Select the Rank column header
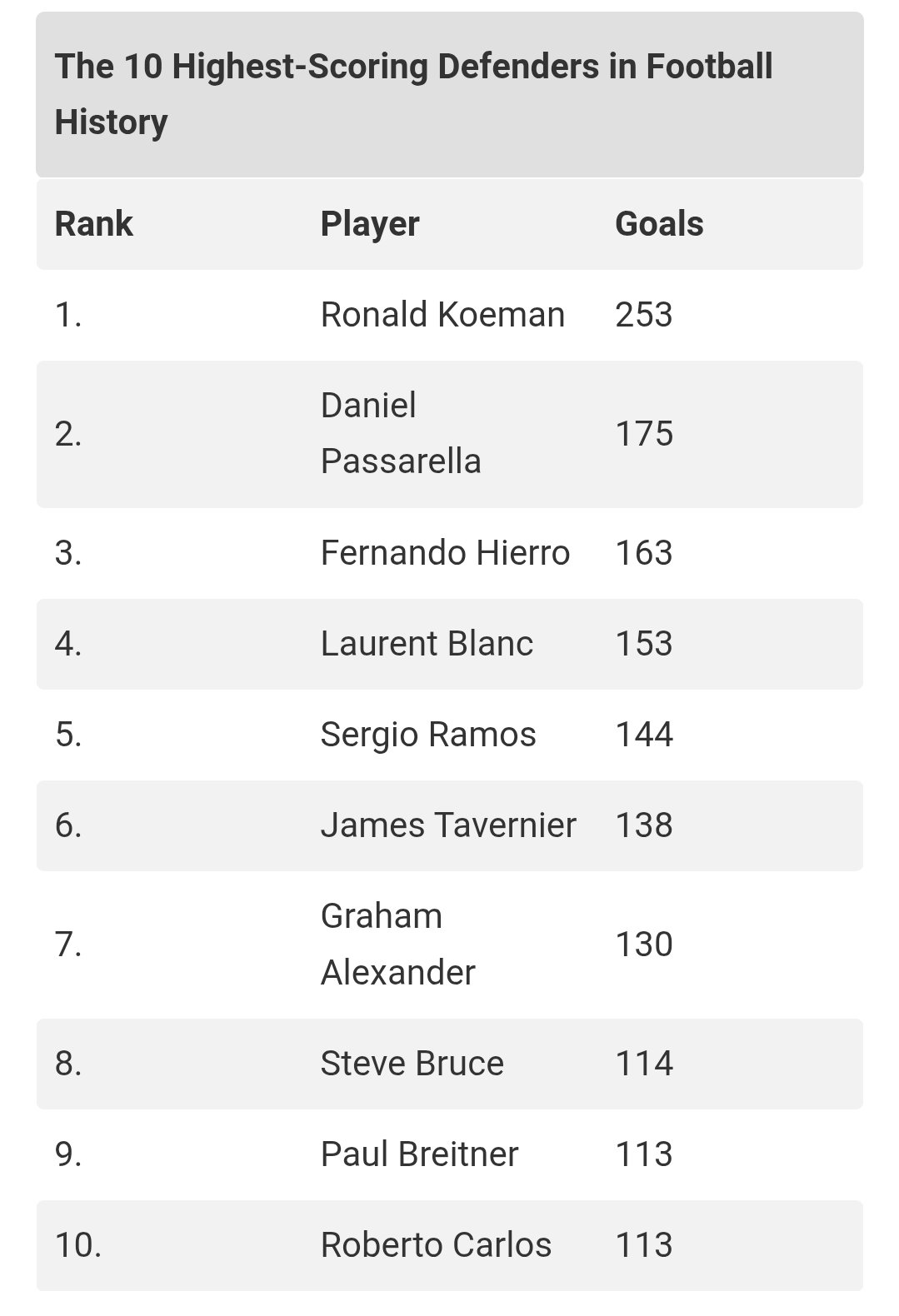The image size is (899, 1316). [x=94, y=224]
